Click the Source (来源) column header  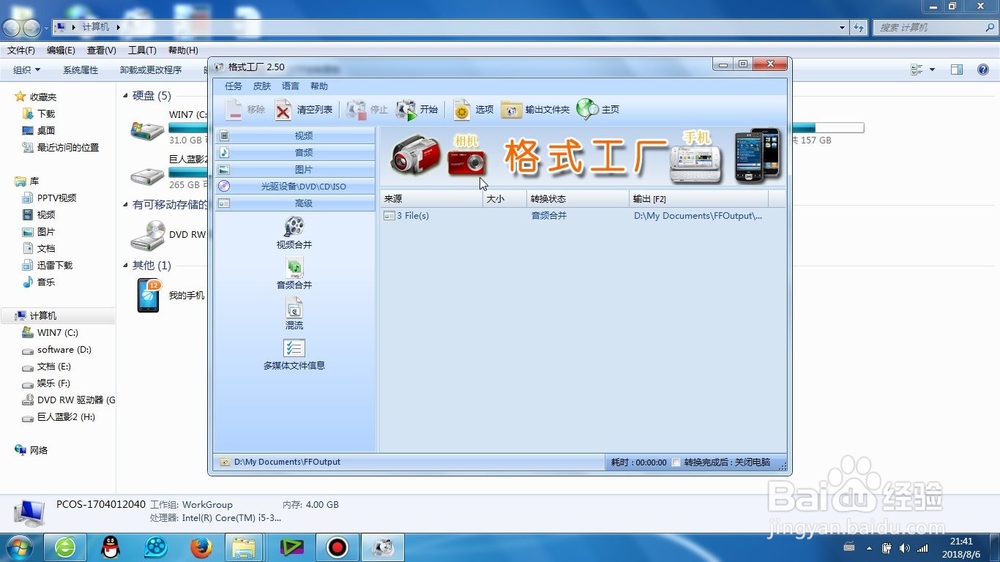(x=431, y=199)
